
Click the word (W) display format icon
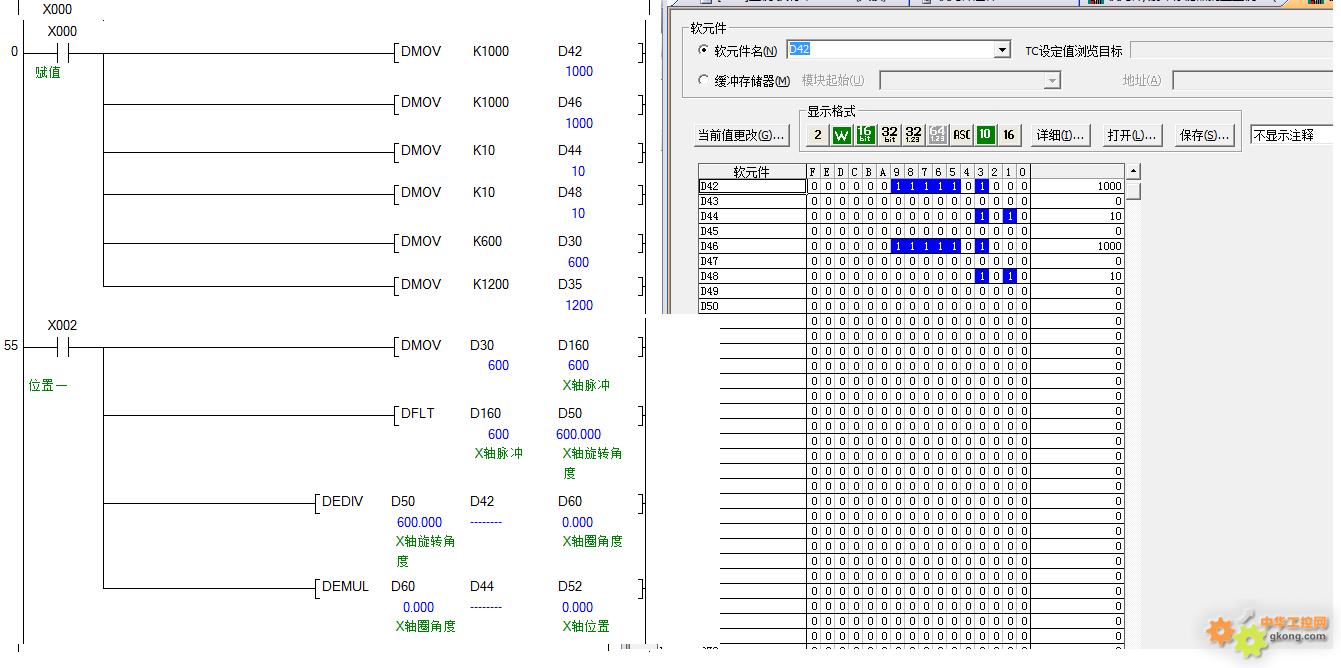coord(841,135)
